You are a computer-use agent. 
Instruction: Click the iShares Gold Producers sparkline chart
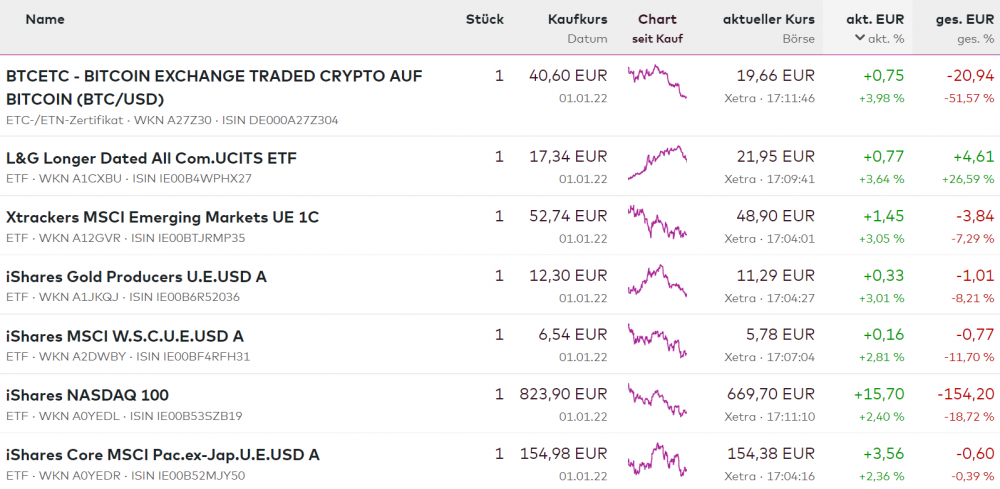coord(657,280)
